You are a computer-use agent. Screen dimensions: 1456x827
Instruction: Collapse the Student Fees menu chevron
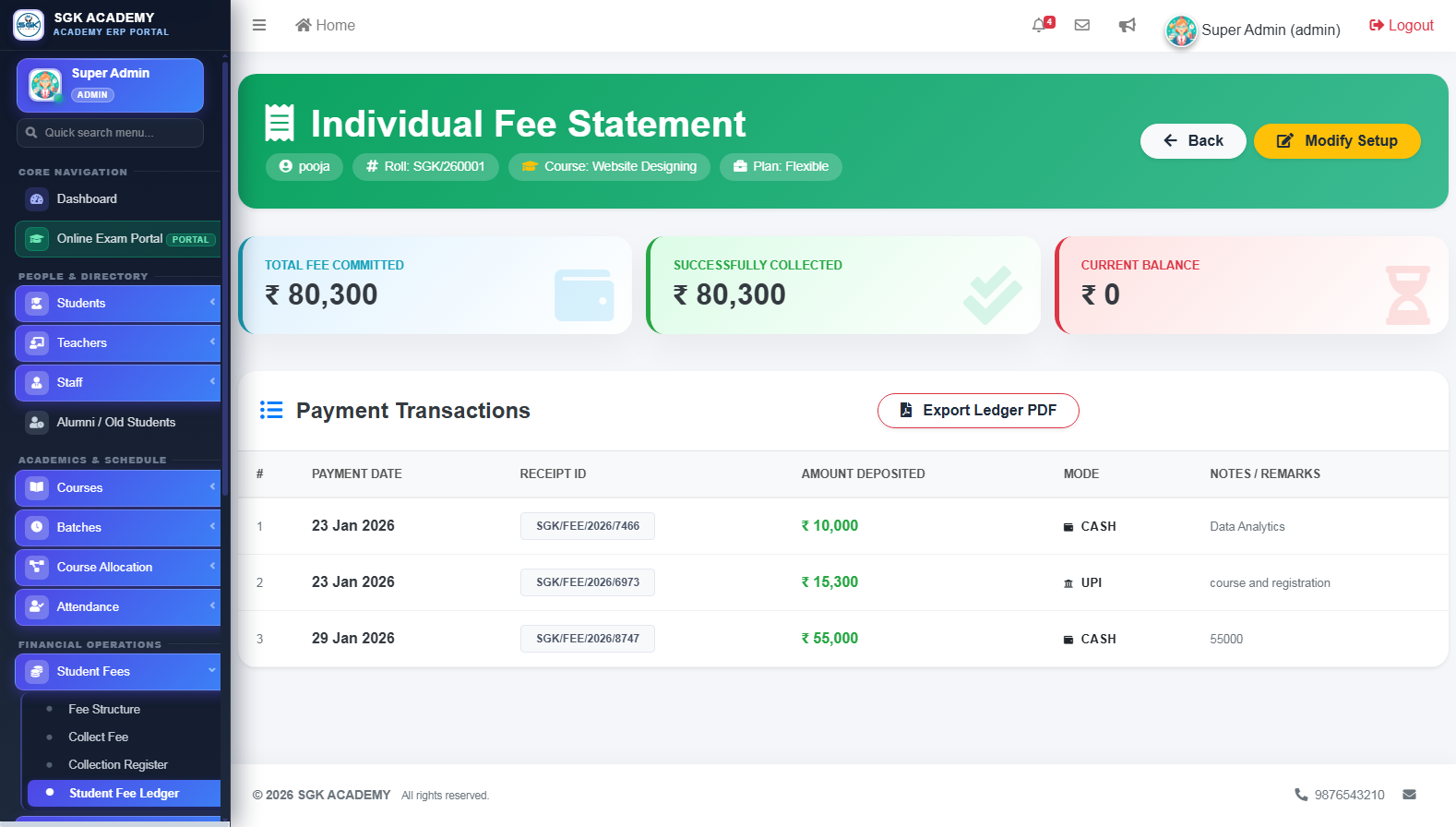tap(212, 670)
